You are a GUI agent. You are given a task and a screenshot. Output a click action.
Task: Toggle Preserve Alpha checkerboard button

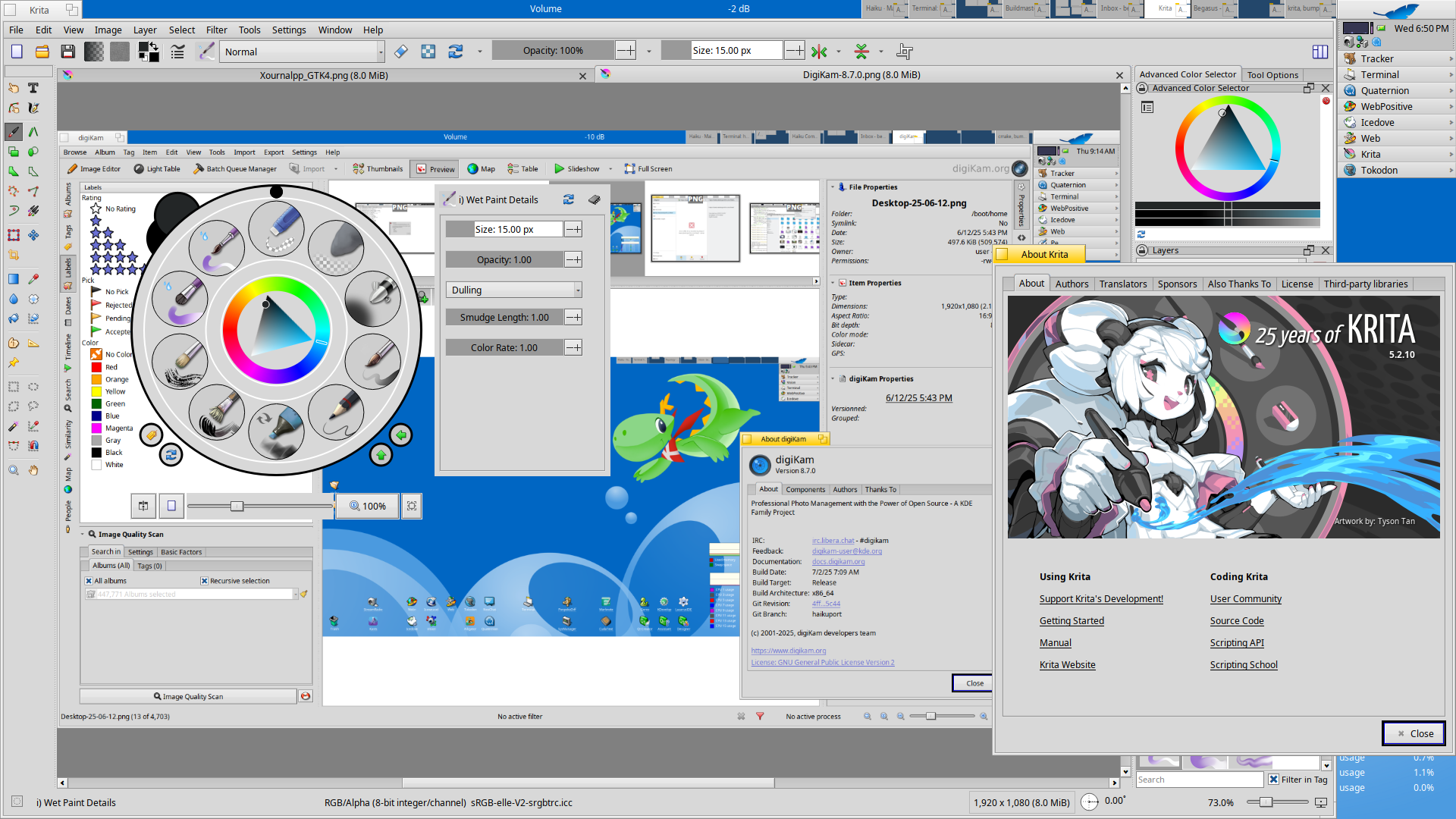coord(428,52)
